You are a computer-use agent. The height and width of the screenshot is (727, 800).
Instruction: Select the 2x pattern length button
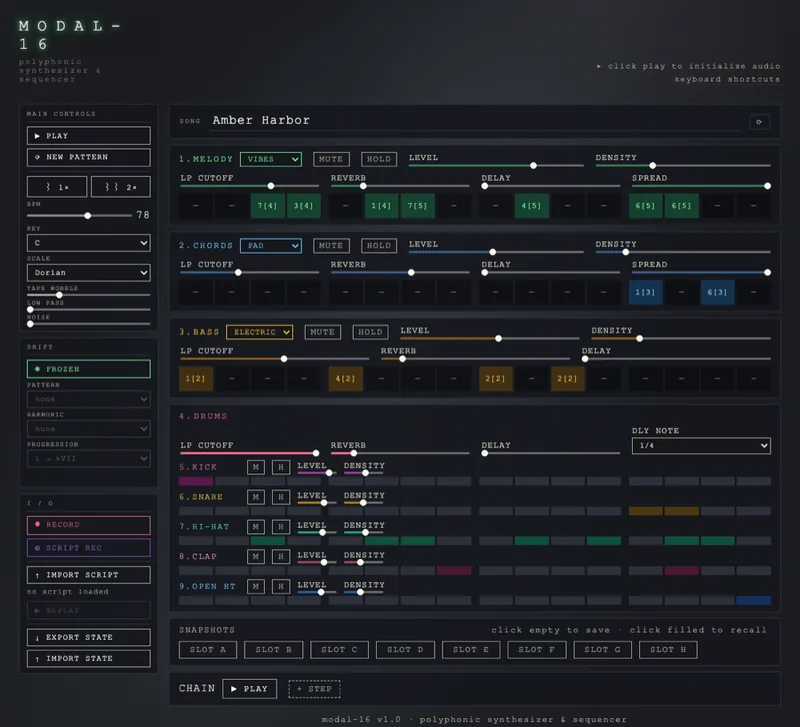(x=121, y=187)
